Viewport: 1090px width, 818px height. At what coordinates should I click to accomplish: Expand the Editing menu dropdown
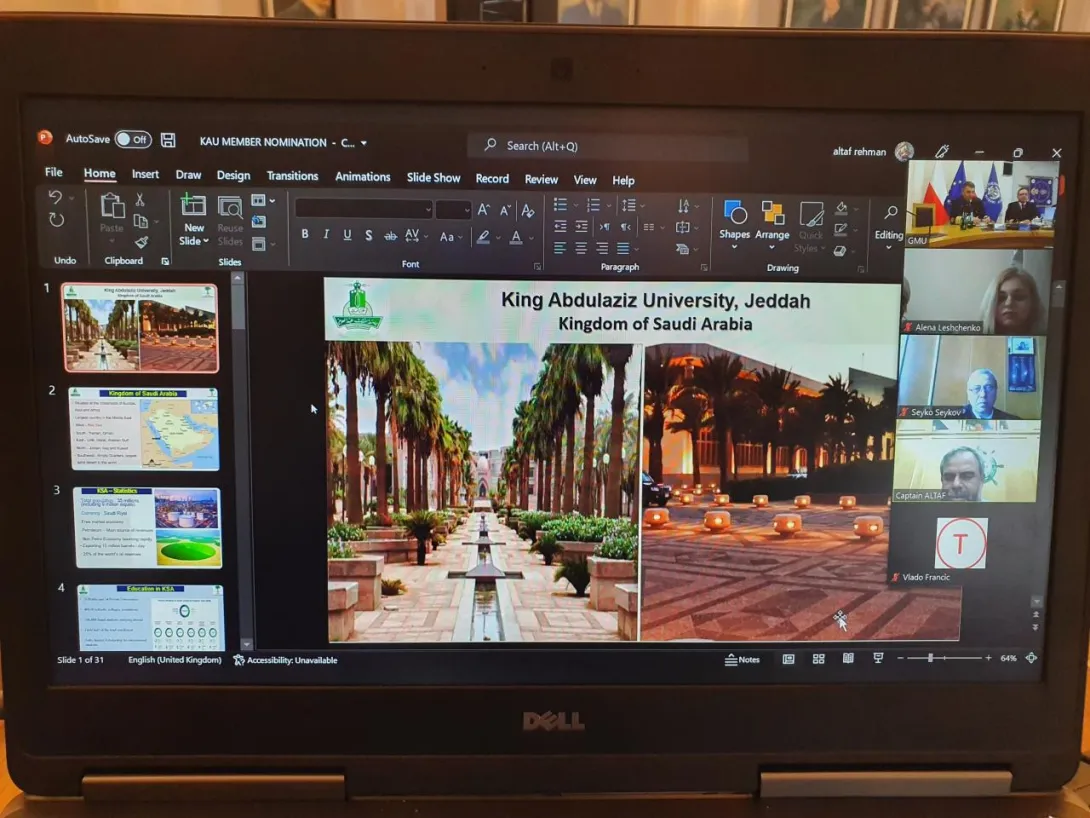(889, 245)
